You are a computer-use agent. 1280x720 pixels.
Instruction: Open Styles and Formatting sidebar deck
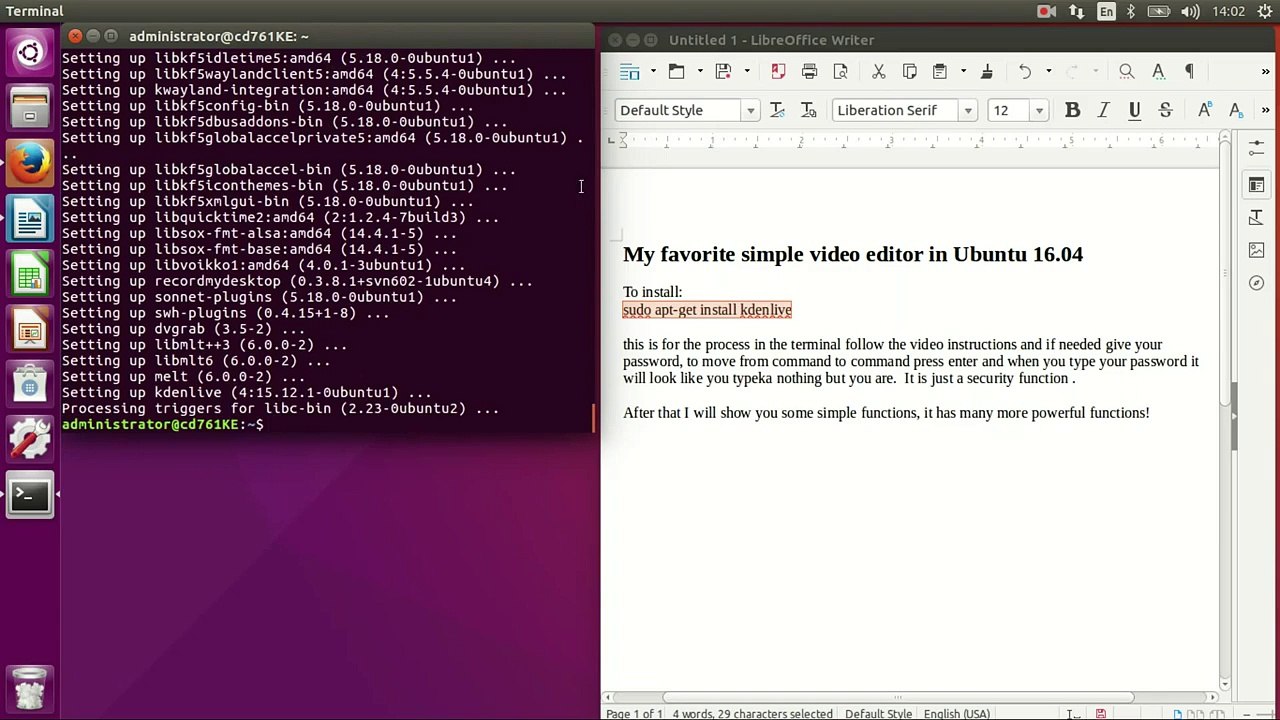1256,217
